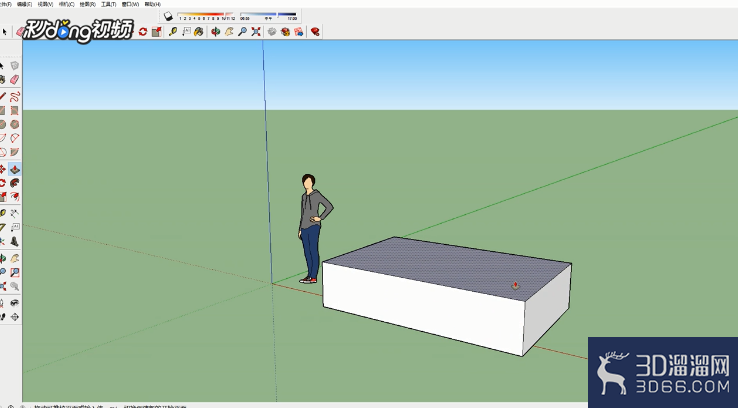This screenshot has height=408, width=738.
Task: Open the 窗口(W) Window menu
Action: point(130,4)
